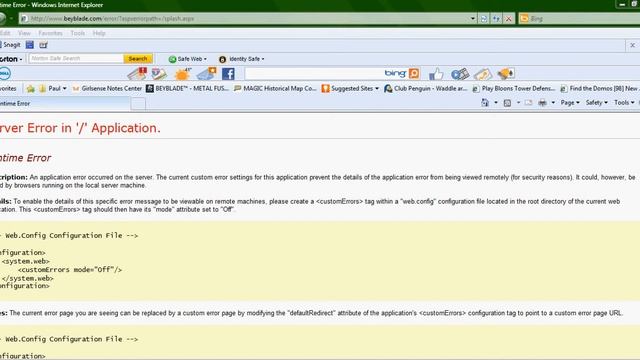Click the Snagit capture profile icon
The width and height of the screenshot is (640, 360).
[x=43, y=45]
